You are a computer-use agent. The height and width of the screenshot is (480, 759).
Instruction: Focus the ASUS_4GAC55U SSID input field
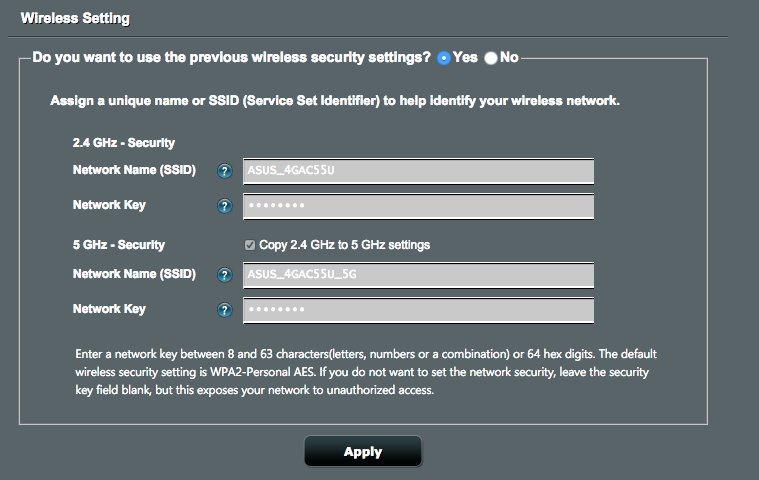(x=418, y=171)
